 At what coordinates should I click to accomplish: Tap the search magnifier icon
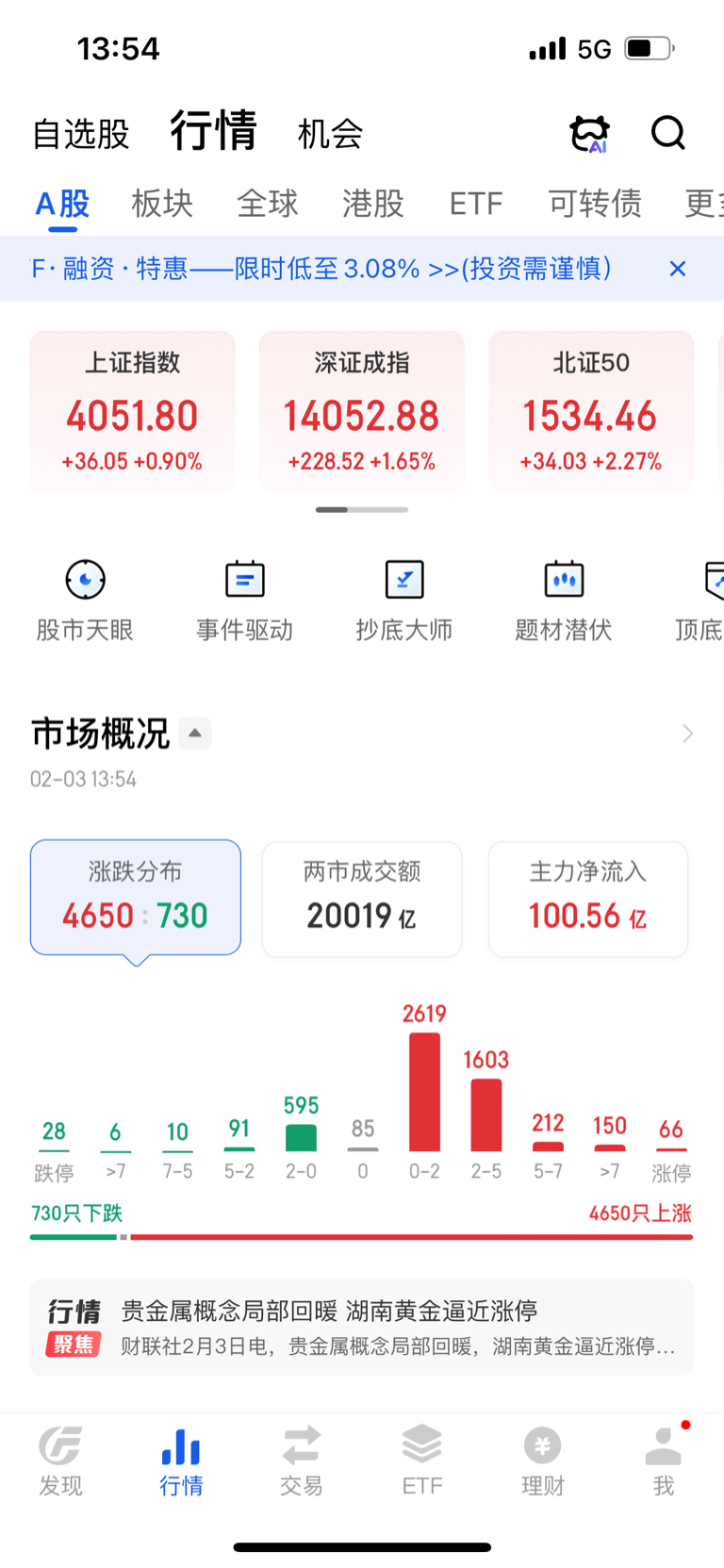pyautogui.click(x=668, y=133)
